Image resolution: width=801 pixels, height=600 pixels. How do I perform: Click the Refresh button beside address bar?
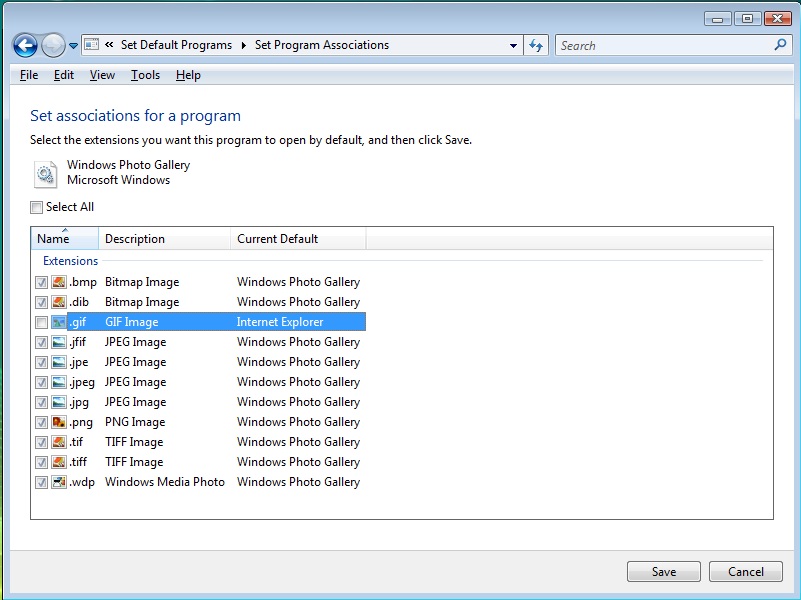click(536, 45)
